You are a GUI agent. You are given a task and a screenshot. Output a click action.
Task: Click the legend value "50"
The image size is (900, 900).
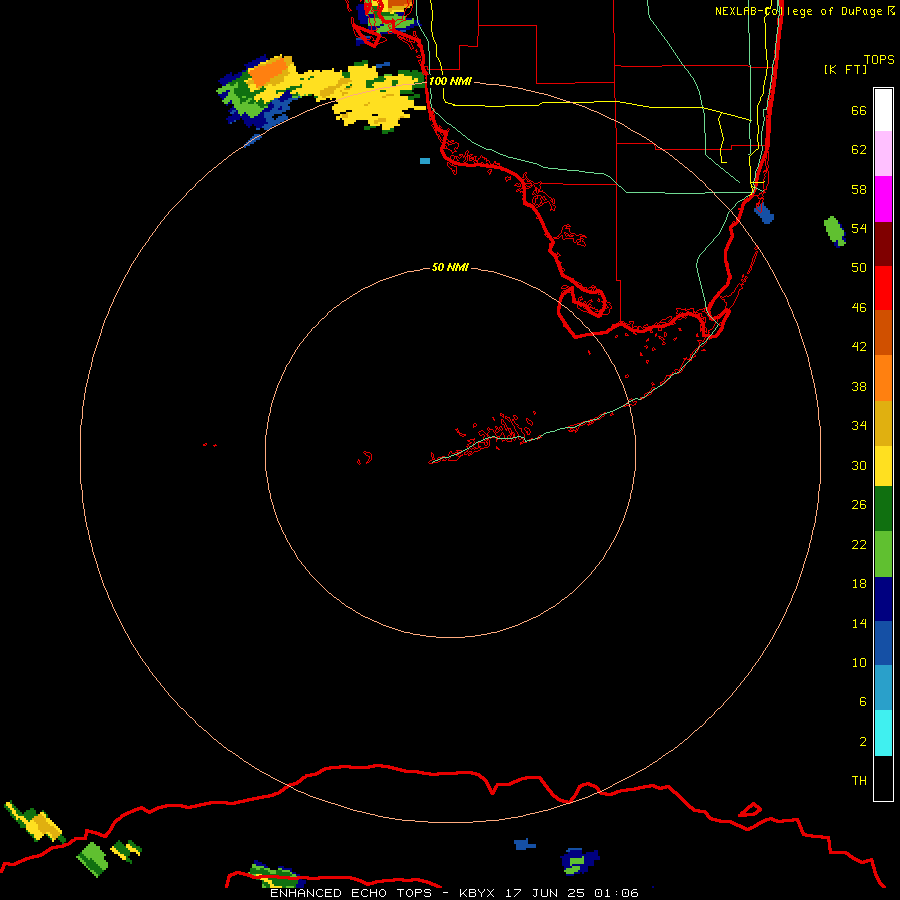point(859,268)
